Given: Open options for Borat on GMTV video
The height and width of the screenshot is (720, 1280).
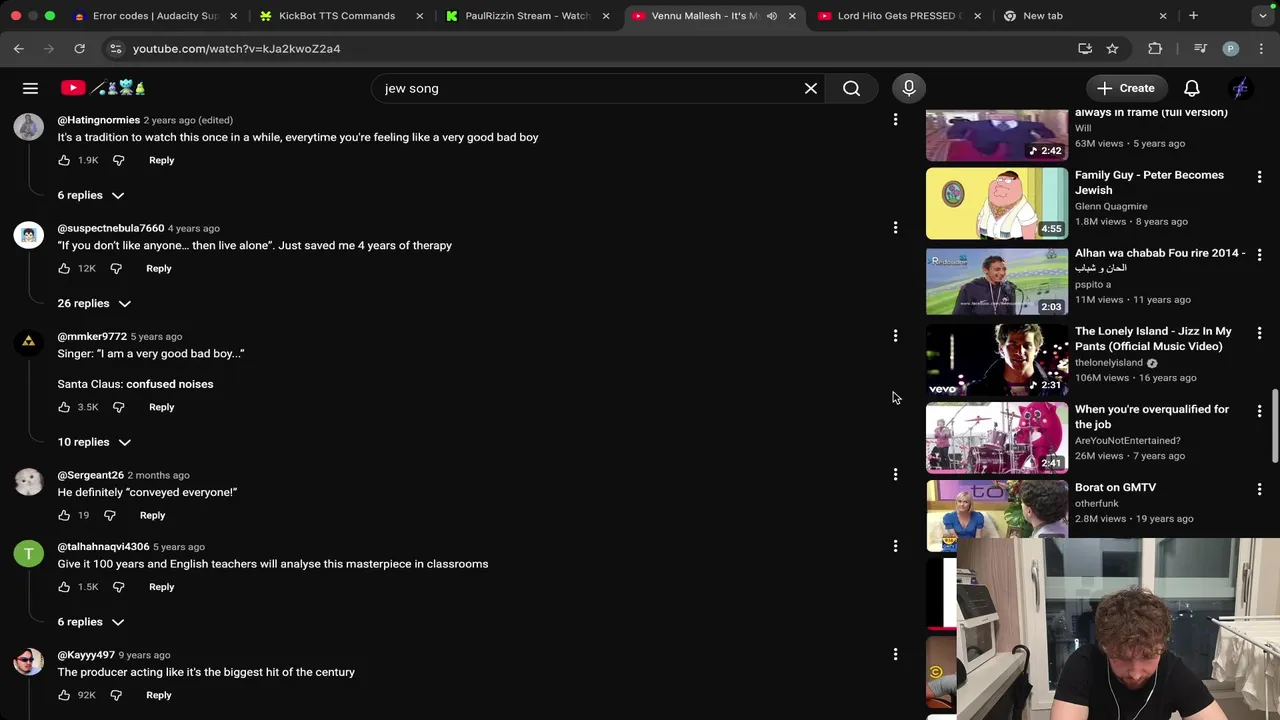Looking at the screenshot, I should 1259,488.
